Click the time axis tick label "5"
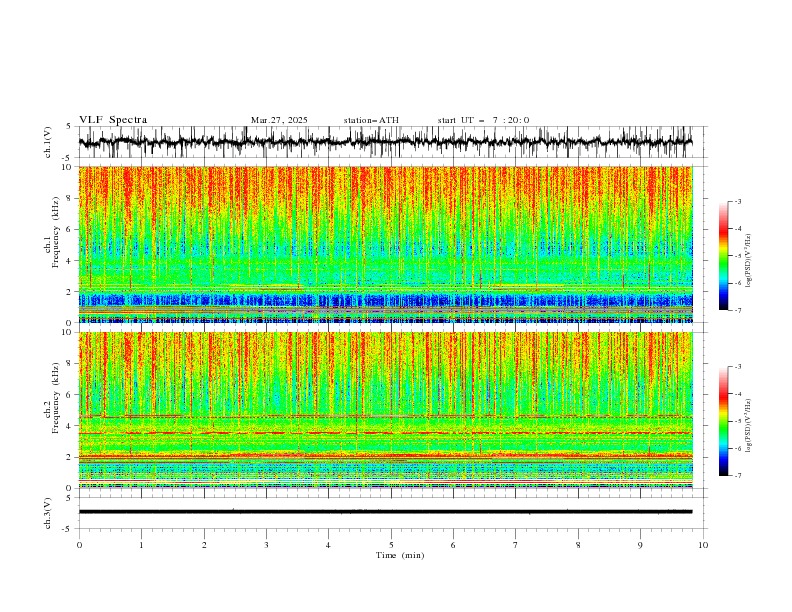The image size is (792, 612). pos(391,545)
